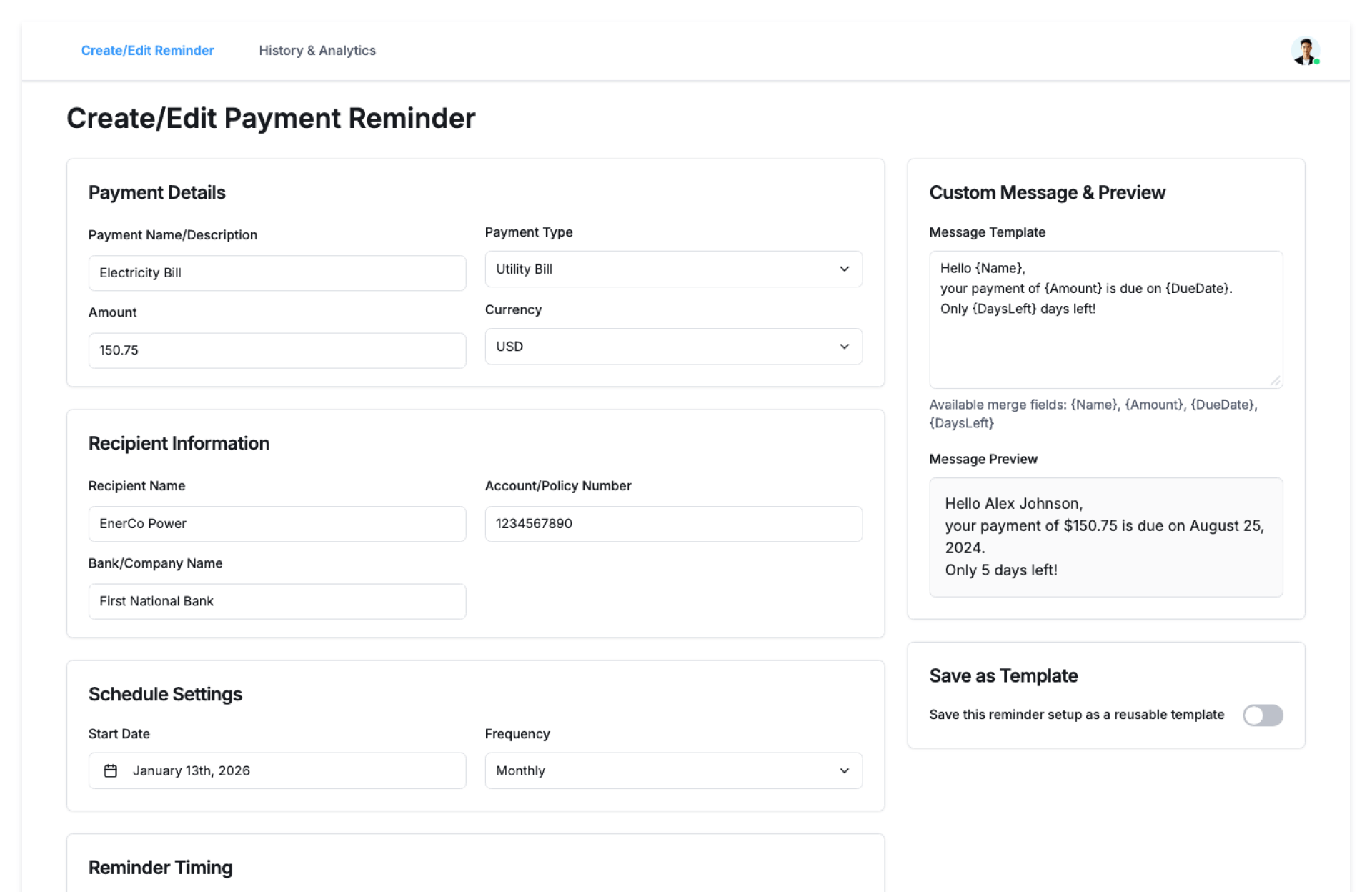Screen dimensions: 1372x892
Task: Click the Payment Type chevron arrow
Action: pos(844,269)
